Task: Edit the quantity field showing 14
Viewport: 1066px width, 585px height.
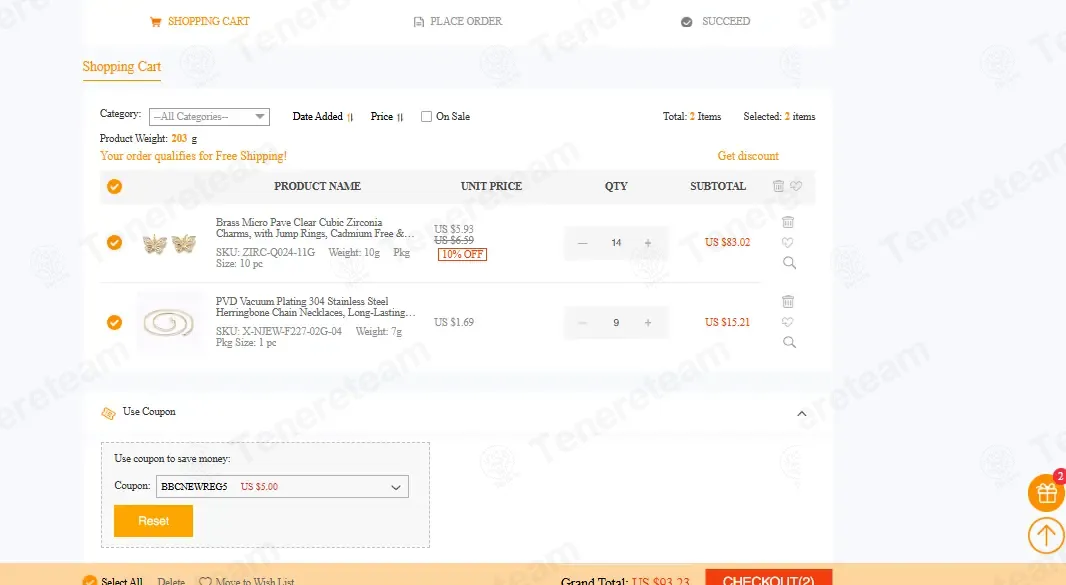Action: [616, 243]
